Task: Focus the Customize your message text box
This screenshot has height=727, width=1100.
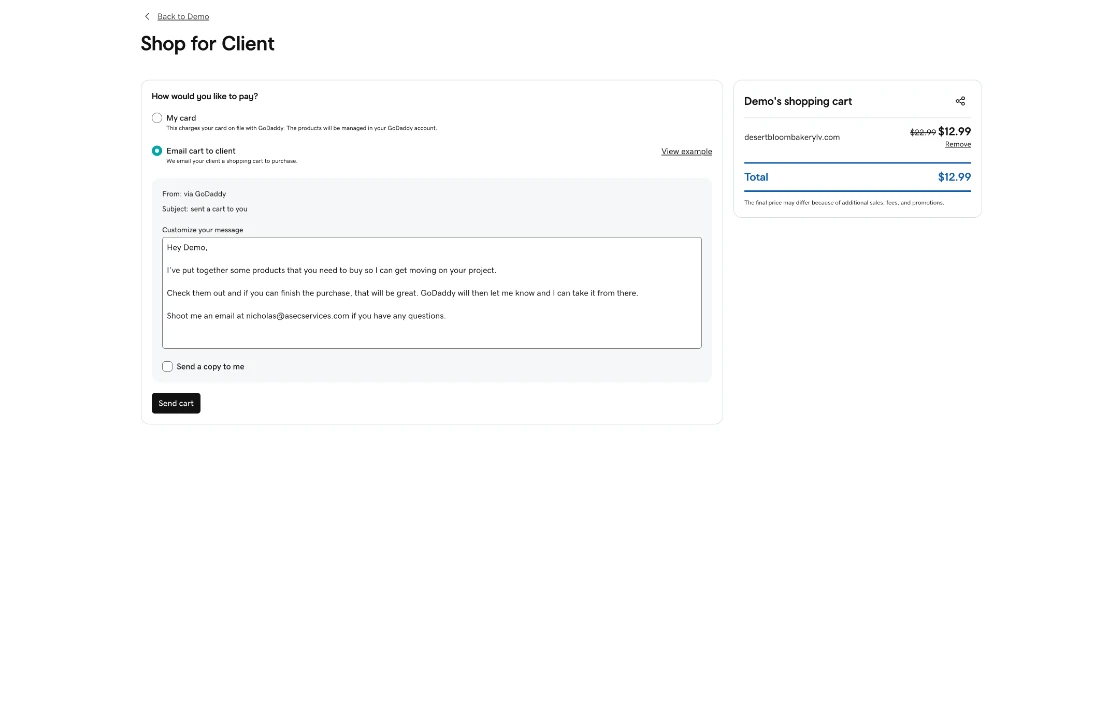Action: point(431,293)
